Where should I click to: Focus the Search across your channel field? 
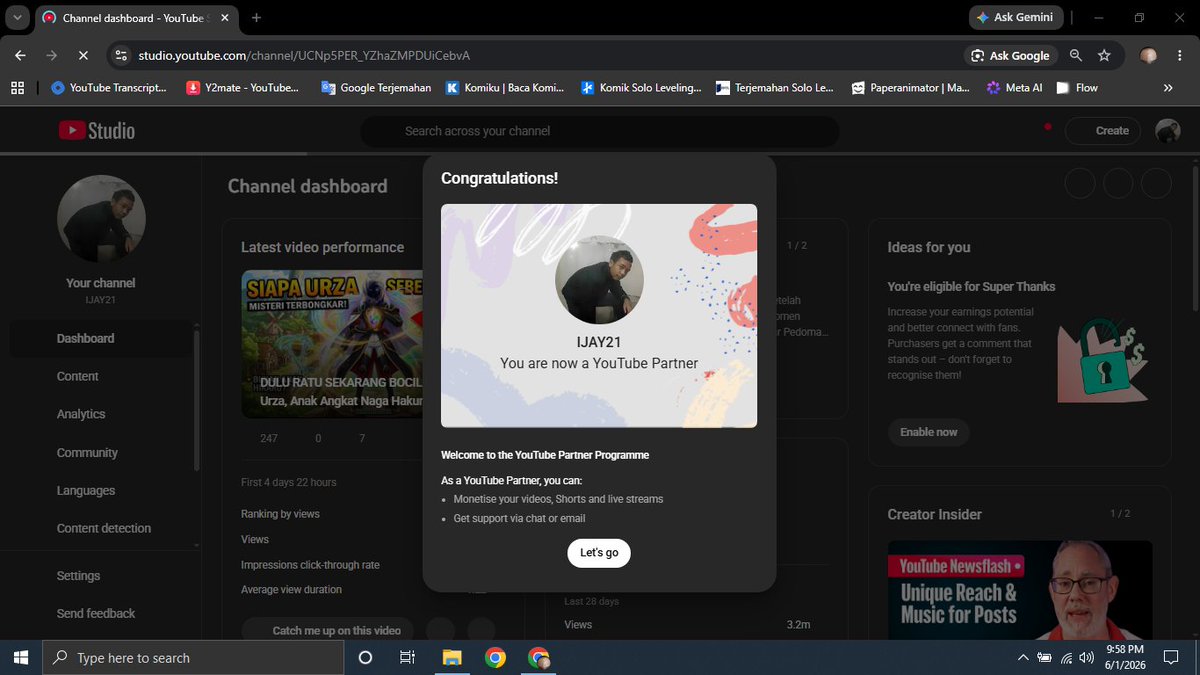[x=600, y=131]
